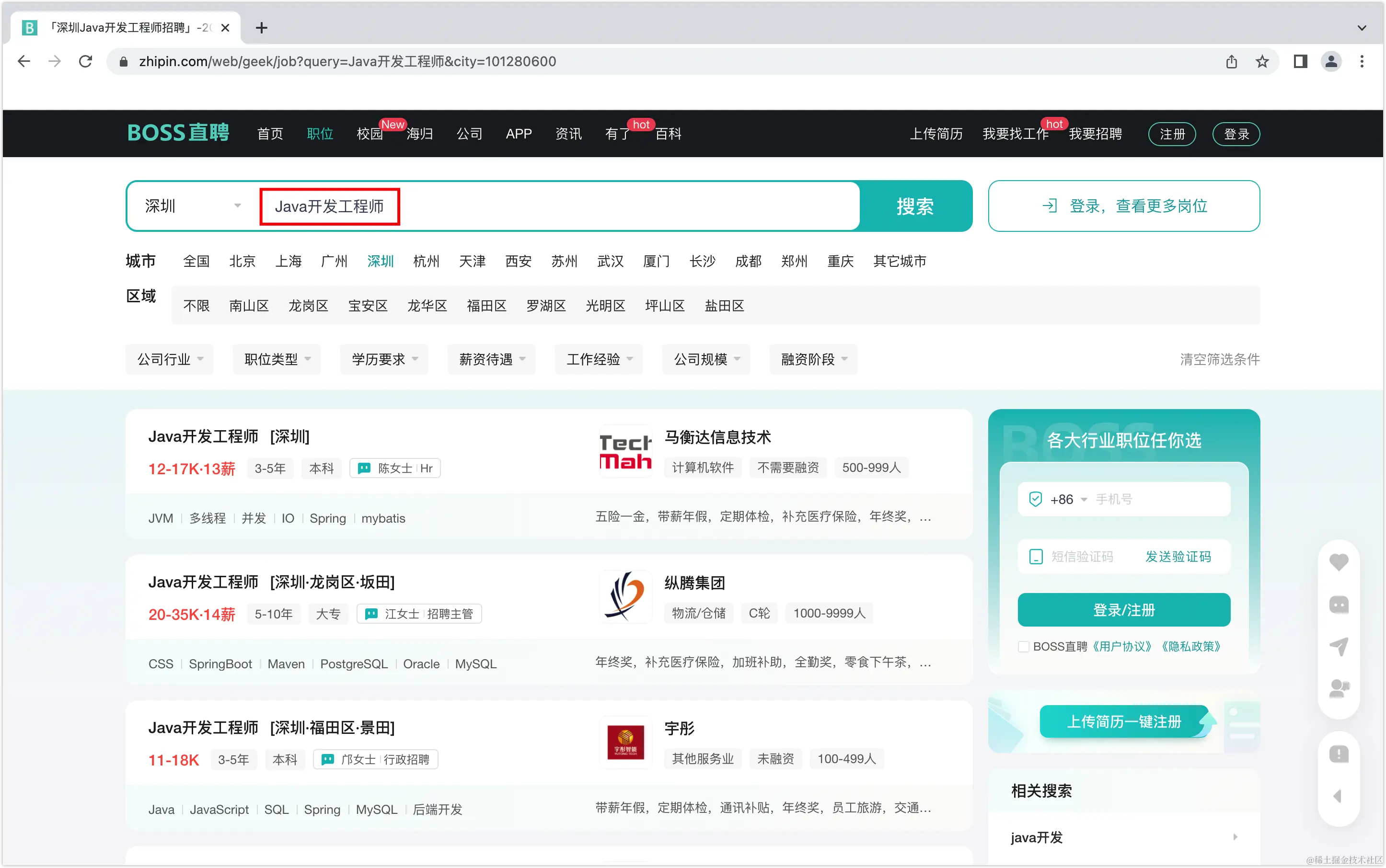The width and height of the screenshot is (1386, 868).
Task: Click the heart icon in floating sidebar
Action: point(1339,562)
